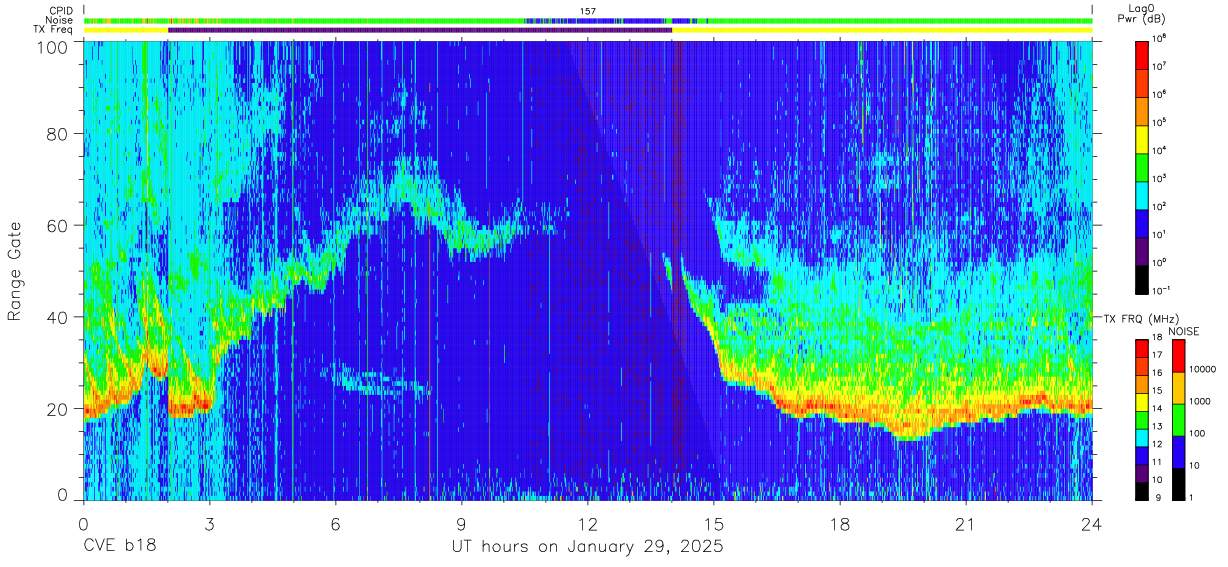Click the CPID value '157'

588,11
